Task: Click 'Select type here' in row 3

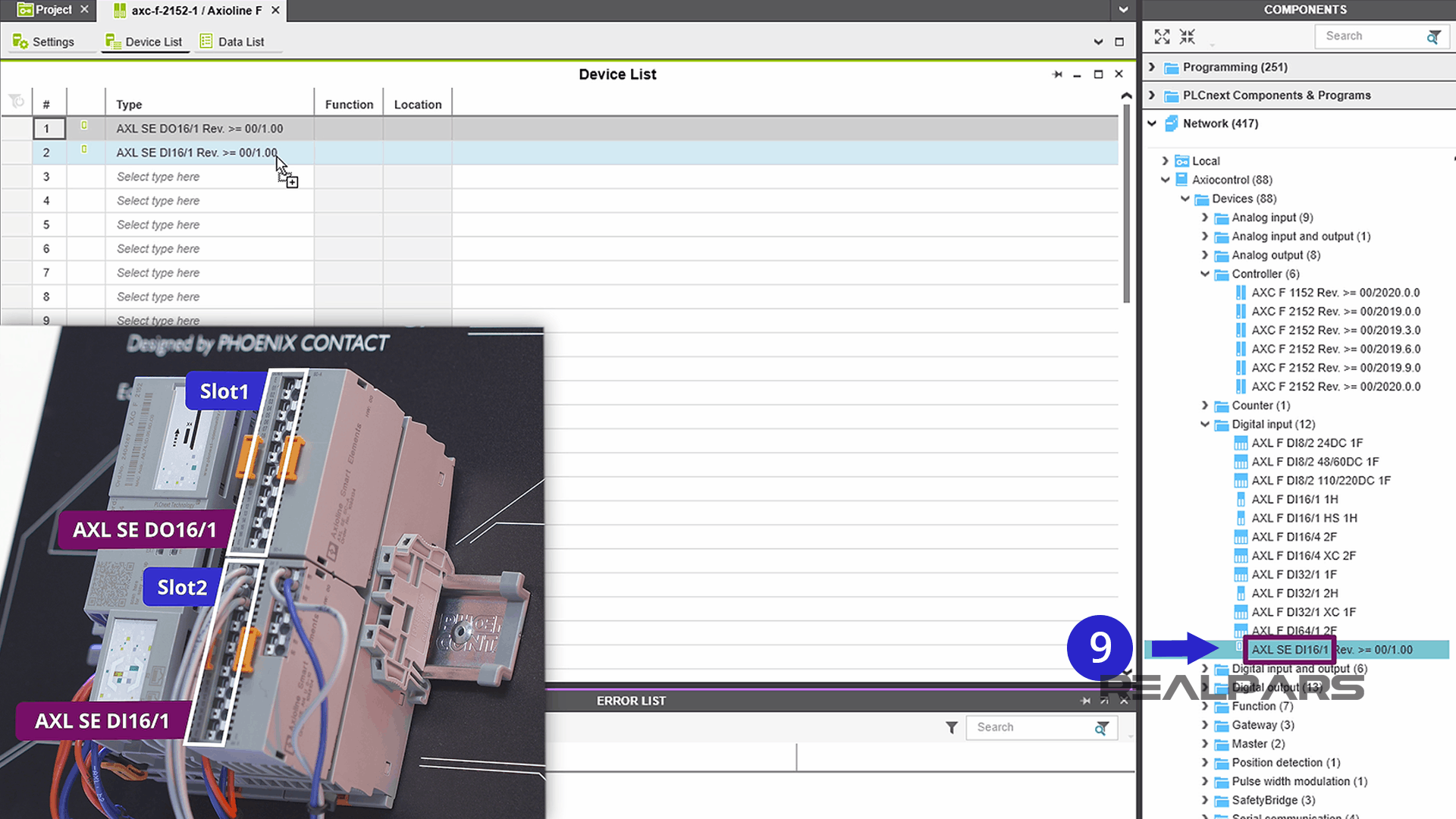Action: click(158, 177)
